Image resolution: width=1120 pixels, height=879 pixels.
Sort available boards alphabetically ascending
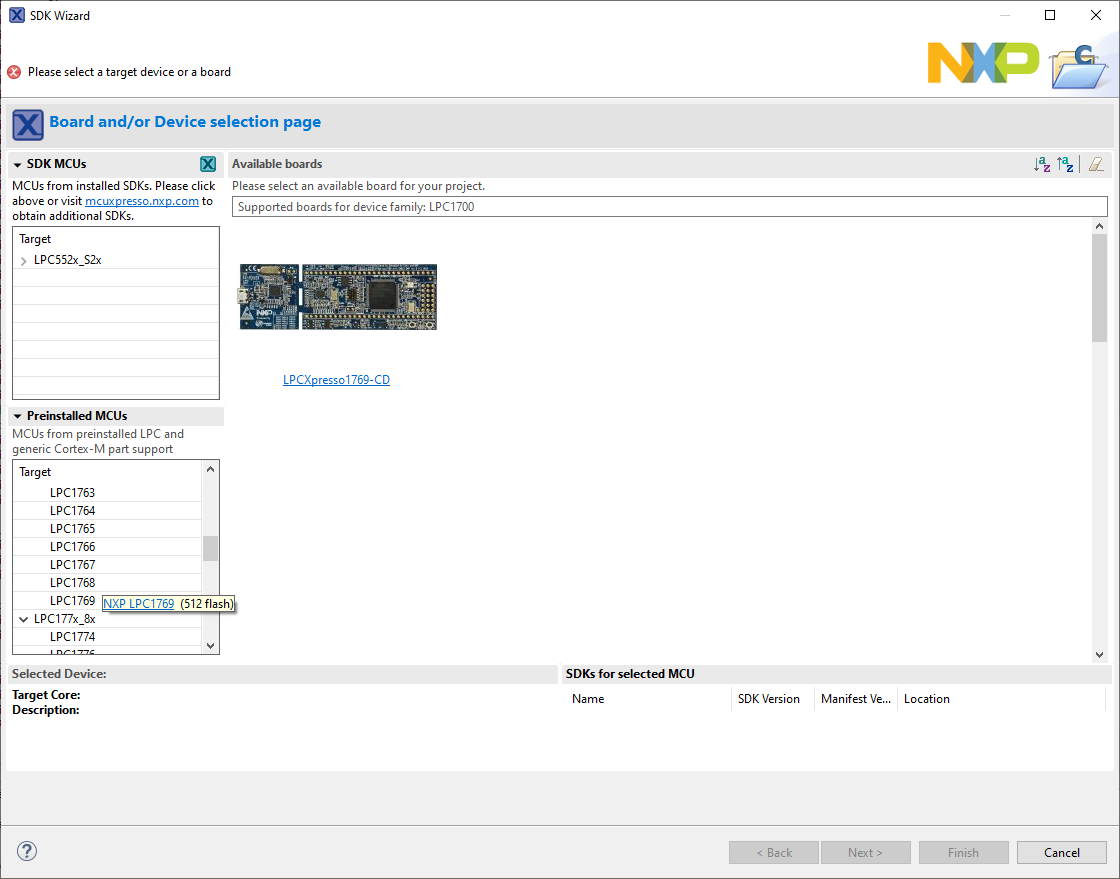[x=1042, y=164]
